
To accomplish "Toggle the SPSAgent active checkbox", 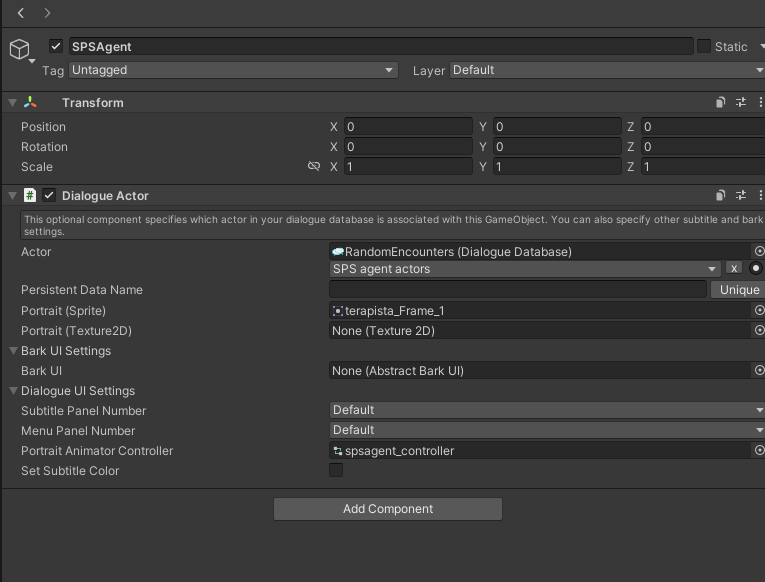I will [x=56, y=46].
